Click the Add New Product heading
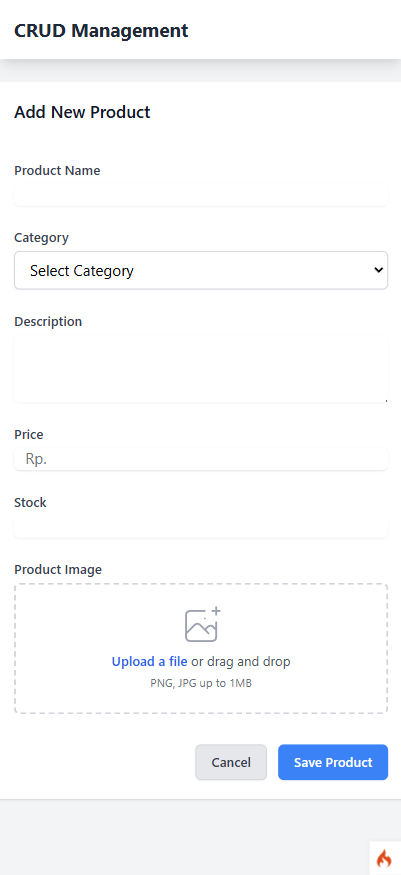 82,112
